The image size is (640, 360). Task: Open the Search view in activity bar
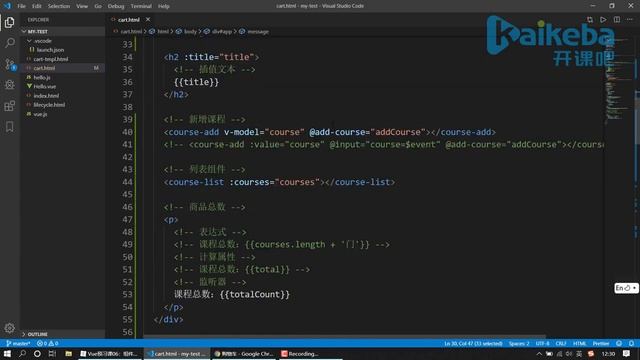point(9,43)
